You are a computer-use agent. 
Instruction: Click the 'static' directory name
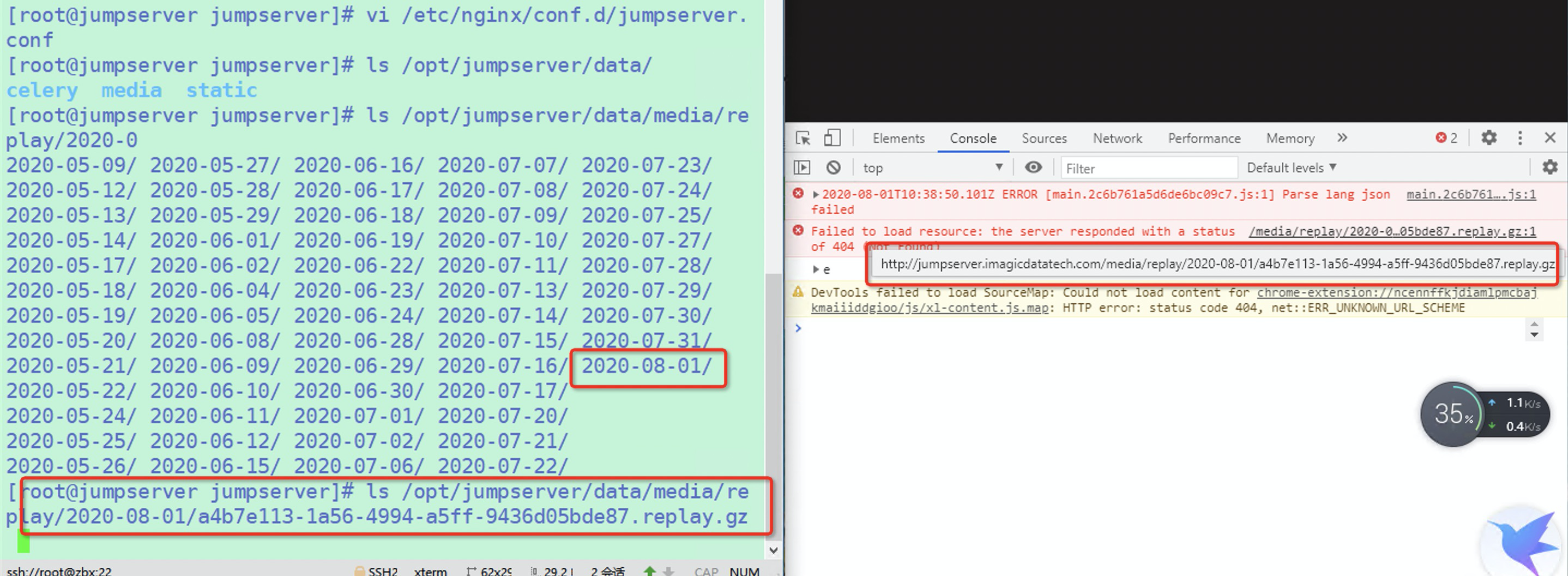pyautogui.click(x=221, y=90)
